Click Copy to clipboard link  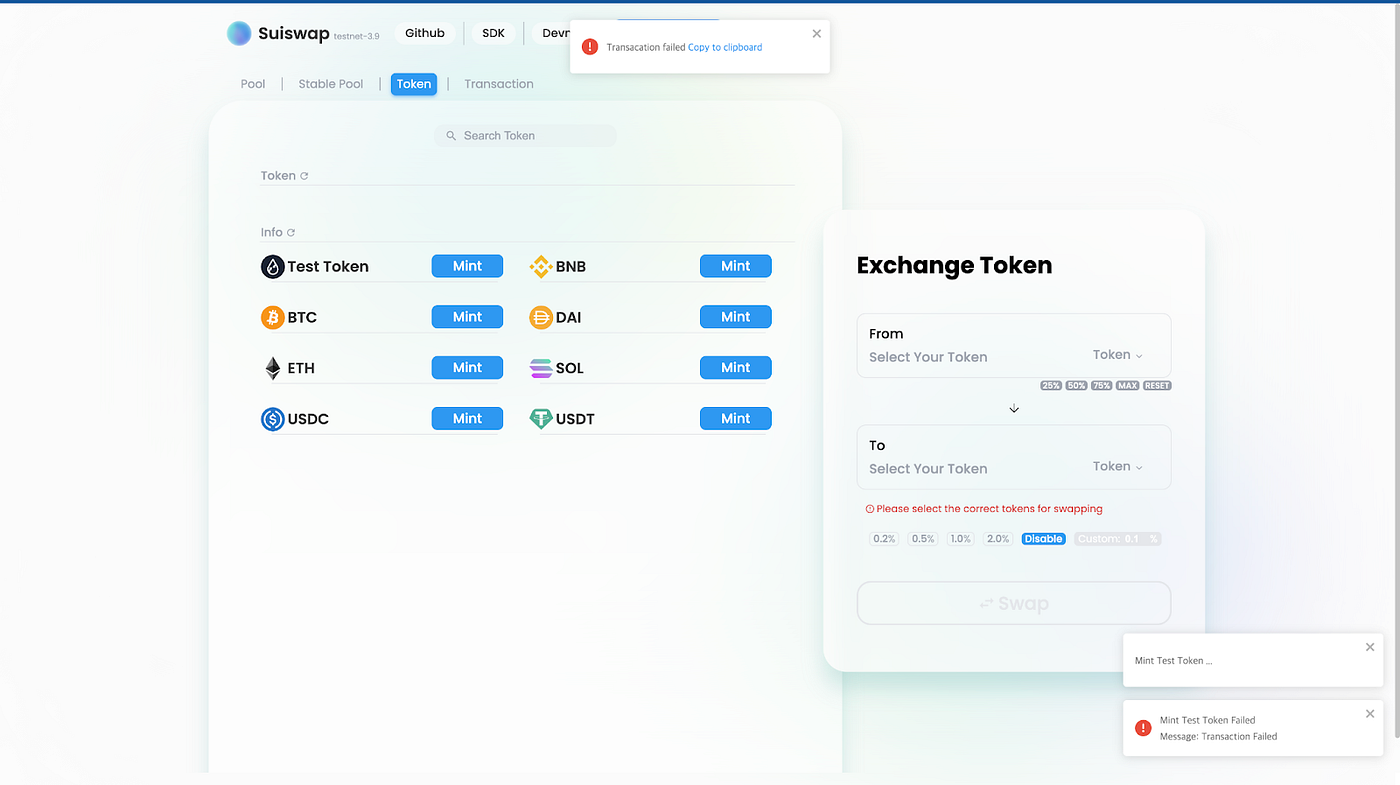point(725,47)
